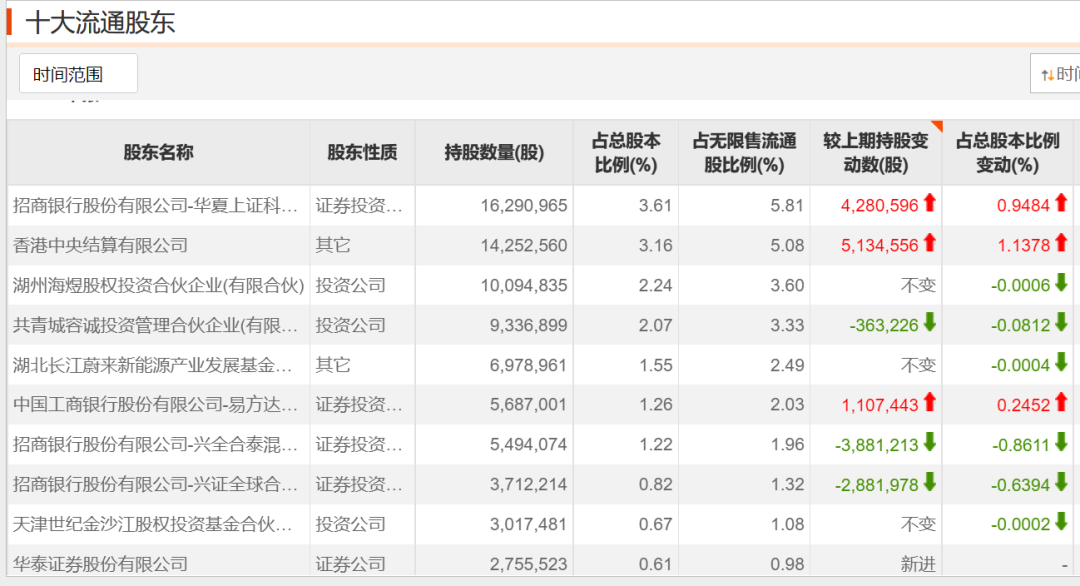Open the 时间范围 button
The height and width of the screenshot is (586, 1080).
(78, 74)
